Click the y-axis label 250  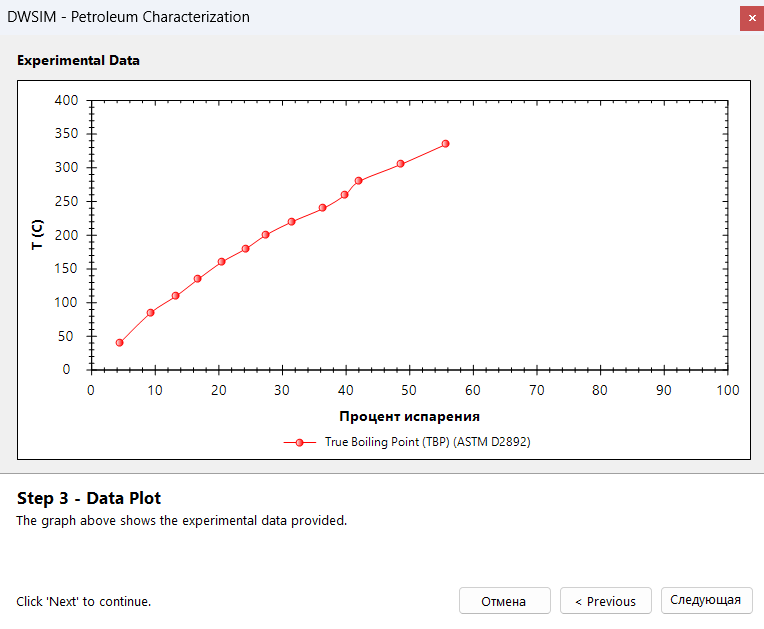click(x=66, y=201)
